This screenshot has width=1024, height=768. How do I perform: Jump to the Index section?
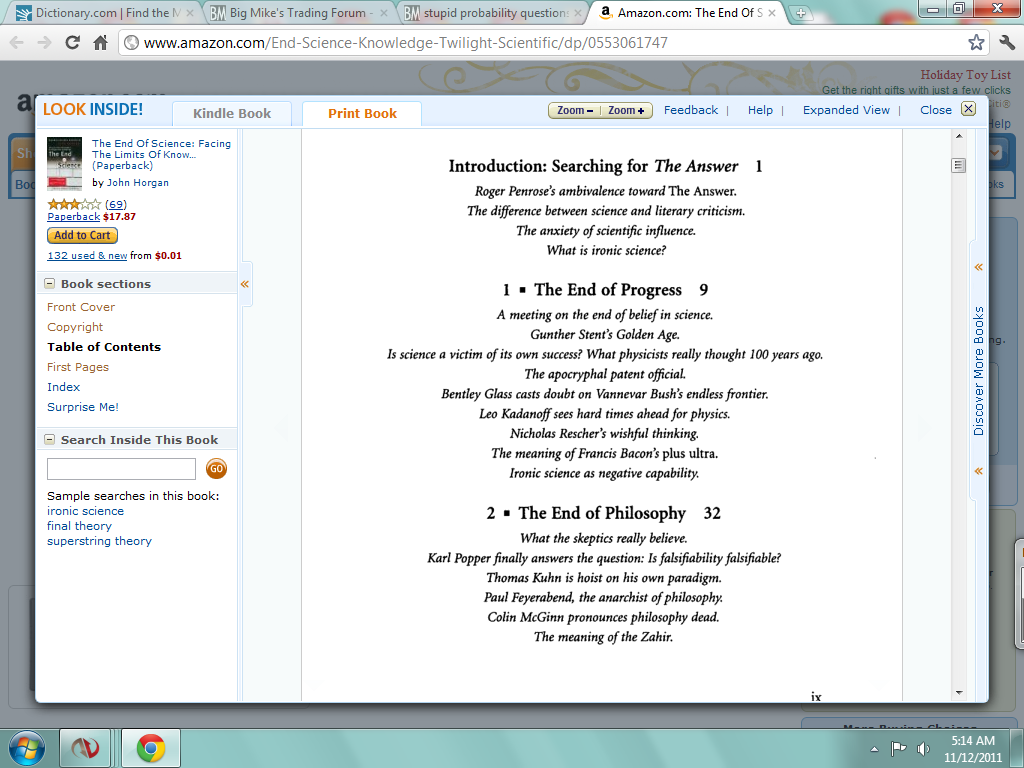click(63, 387)
